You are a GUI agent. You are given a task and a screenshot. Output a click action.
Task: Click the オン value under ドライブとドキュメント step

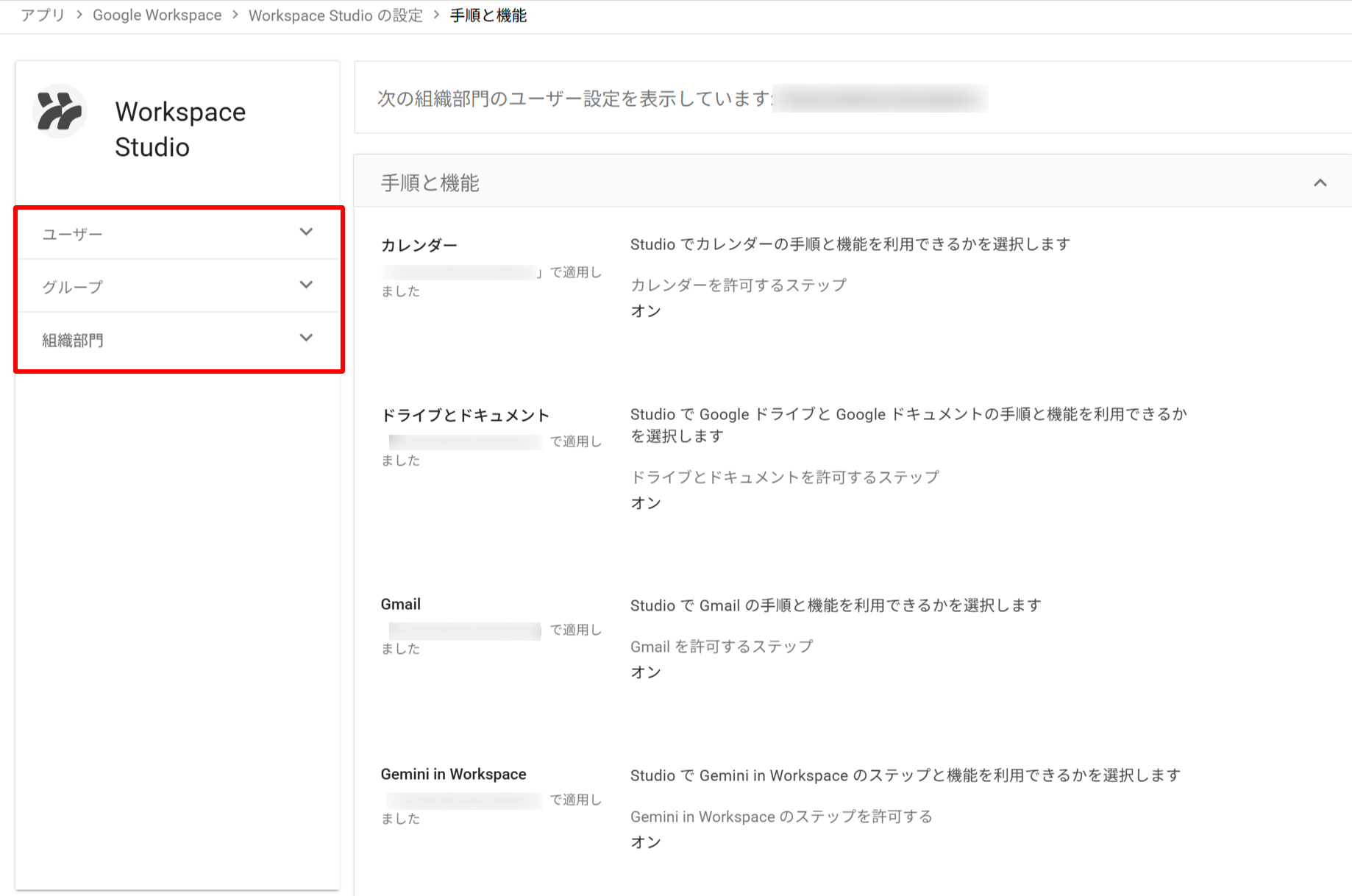[646, 503]
